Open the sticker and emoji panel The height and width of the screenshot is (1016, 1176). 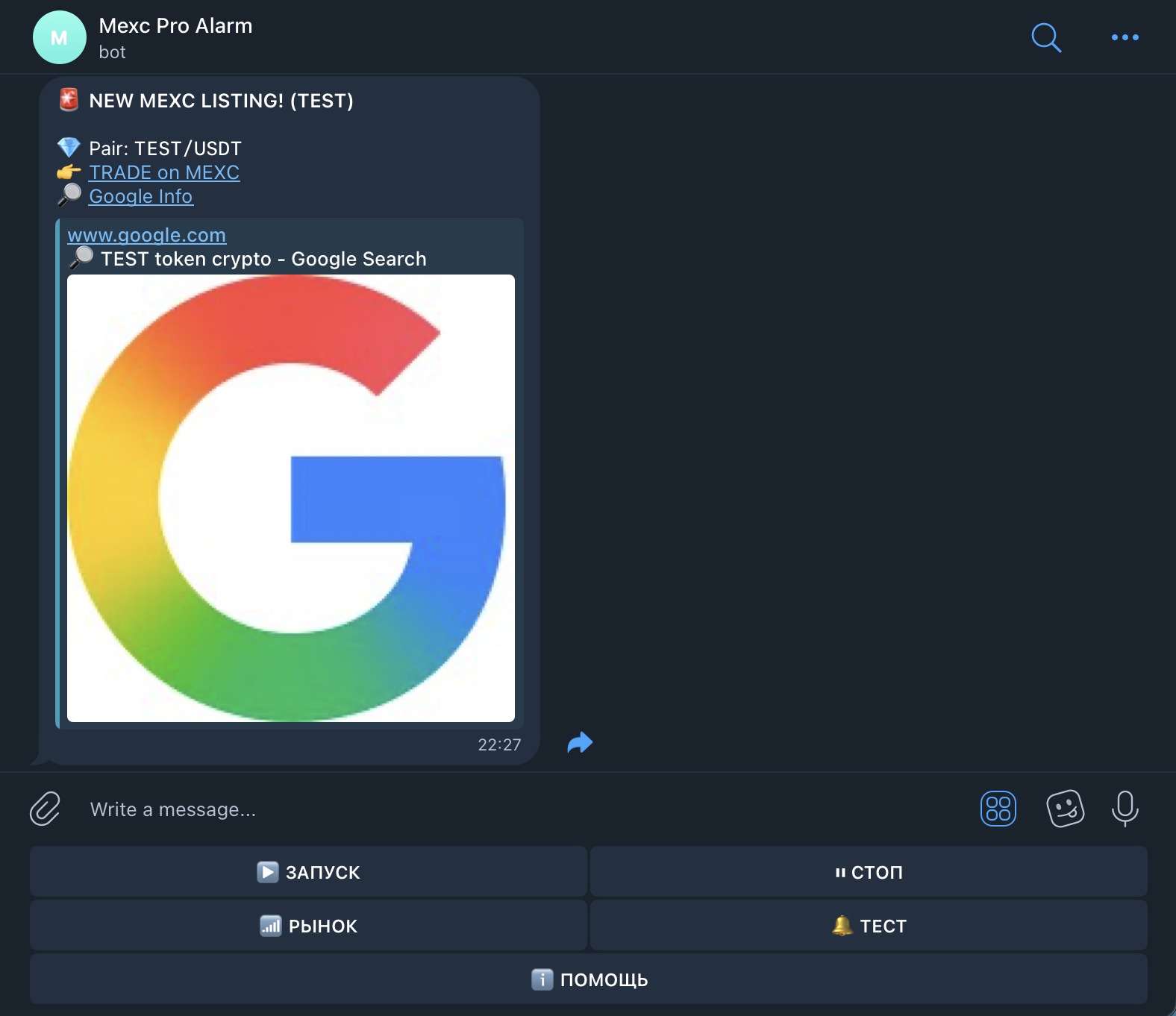pyautogui.click(x=1066, y=809)
